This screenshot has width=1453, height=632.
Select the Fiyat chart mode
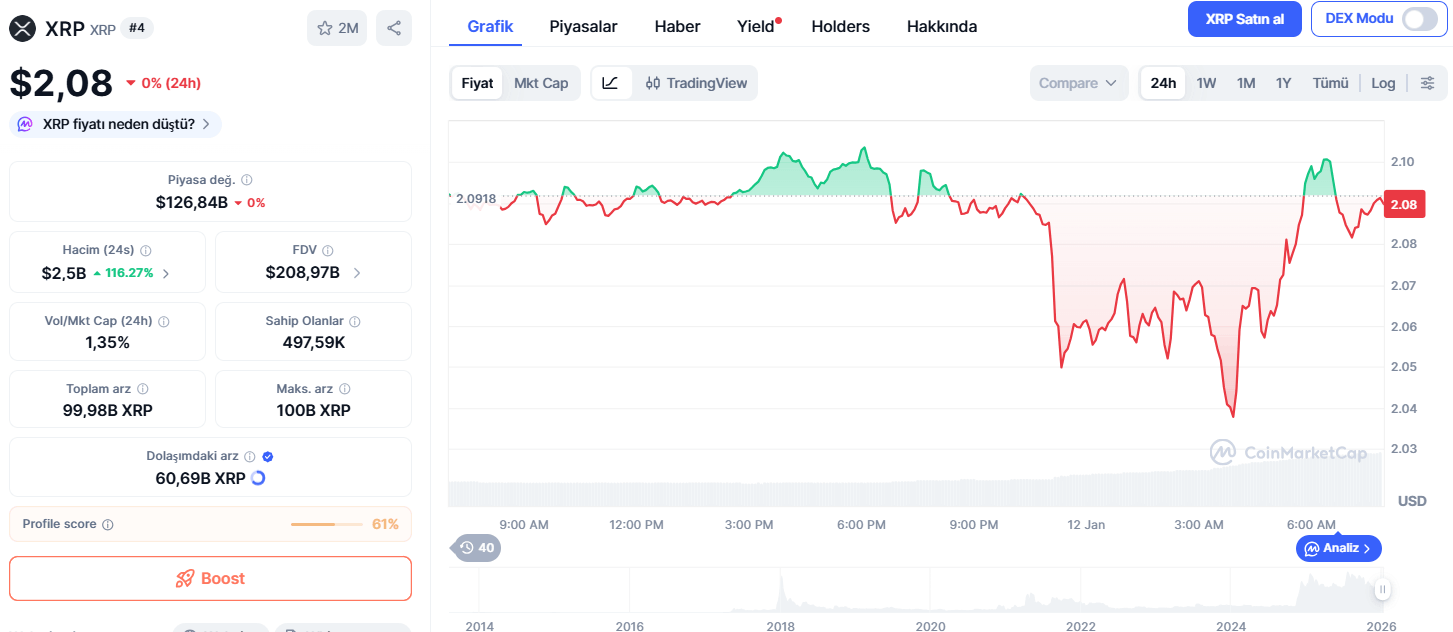[x=477, y=83]
